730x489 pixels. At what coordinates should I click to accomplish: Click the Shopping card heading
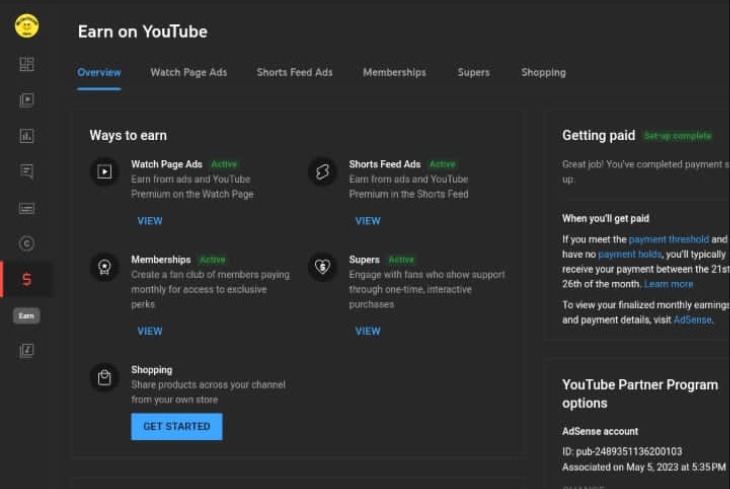tap(151, 370)
